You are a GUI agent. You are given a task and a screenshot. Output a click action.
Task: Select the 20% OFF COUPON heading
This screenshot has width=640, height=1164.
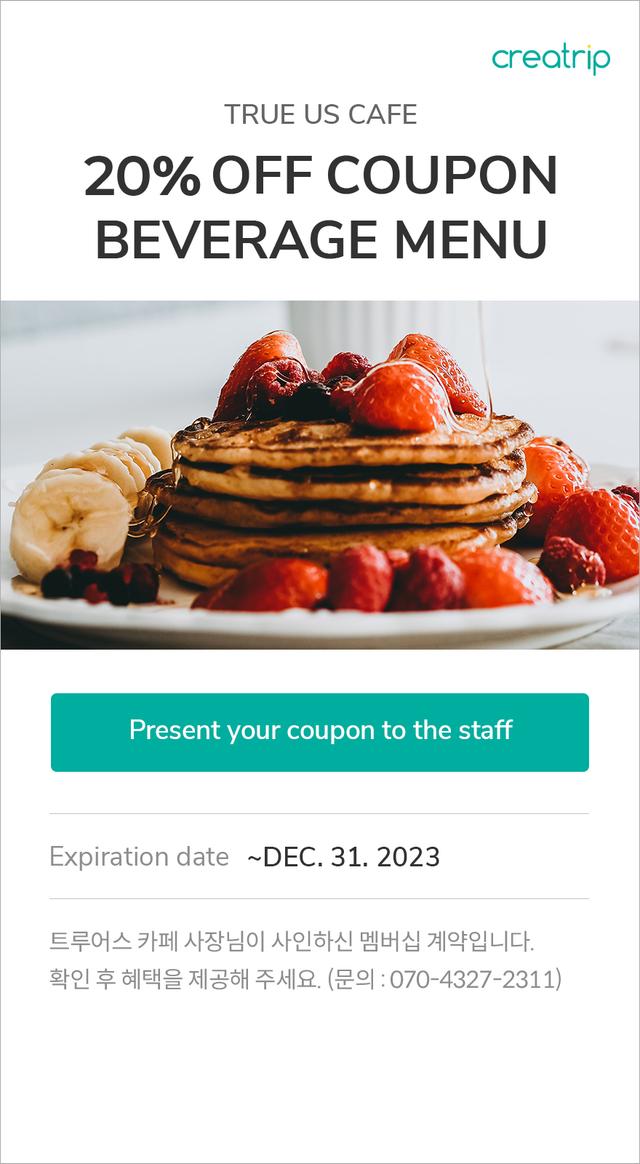(x=320, y=177)
